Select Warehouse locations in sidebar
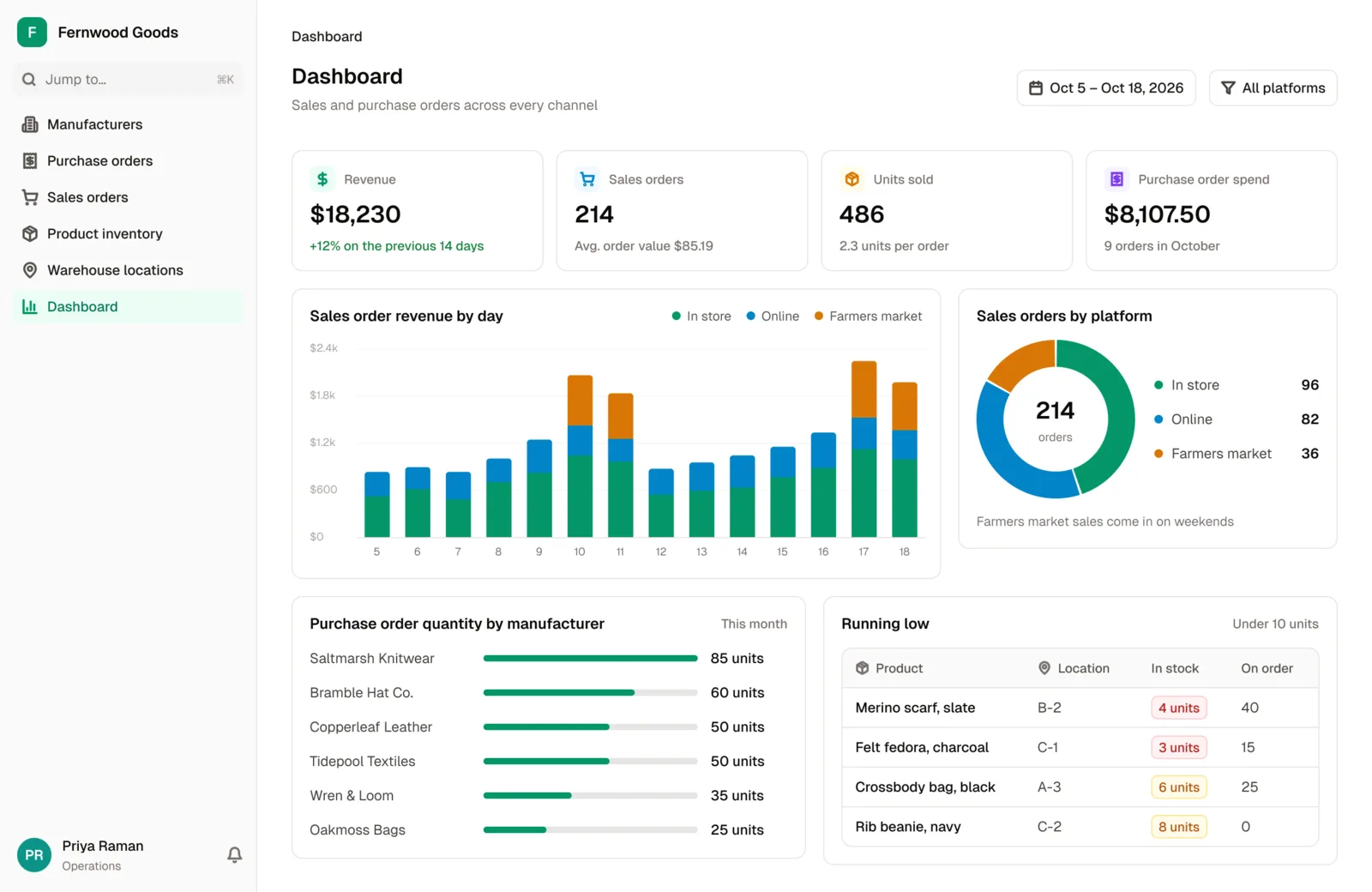Screen dimensions: 1372x892 129,270
